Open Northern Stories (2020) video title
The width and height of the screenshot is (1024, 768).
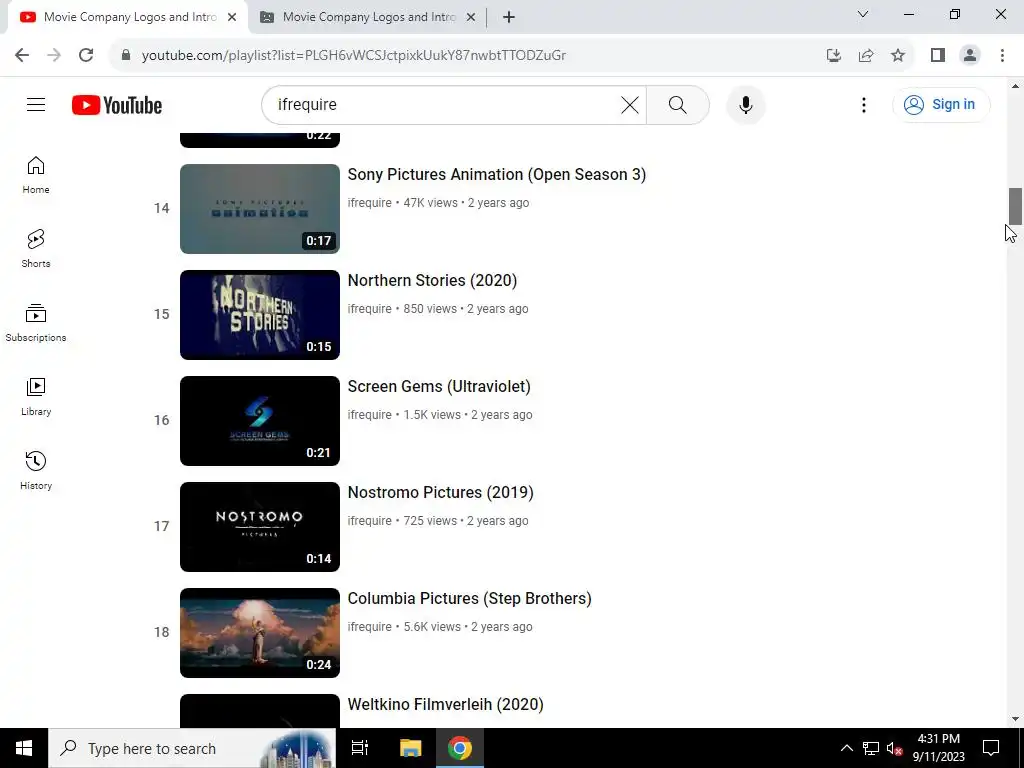pyautogui.click(x=432, y=280)
